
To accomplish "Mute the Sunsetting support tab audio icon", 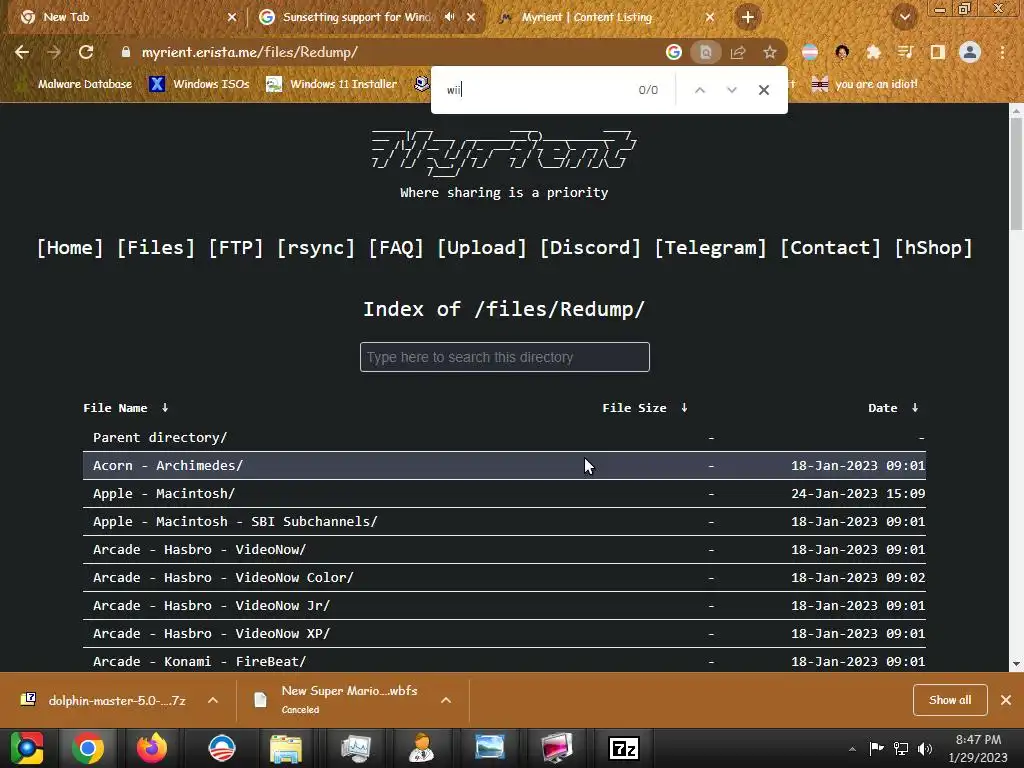I will (x=449, y=17).
